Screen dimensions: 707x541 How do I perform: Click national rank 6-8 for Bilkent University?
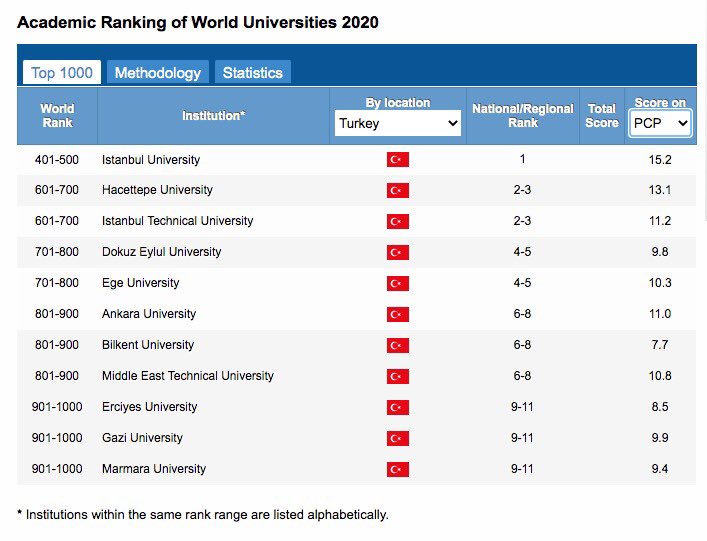[x=522, y=345]
